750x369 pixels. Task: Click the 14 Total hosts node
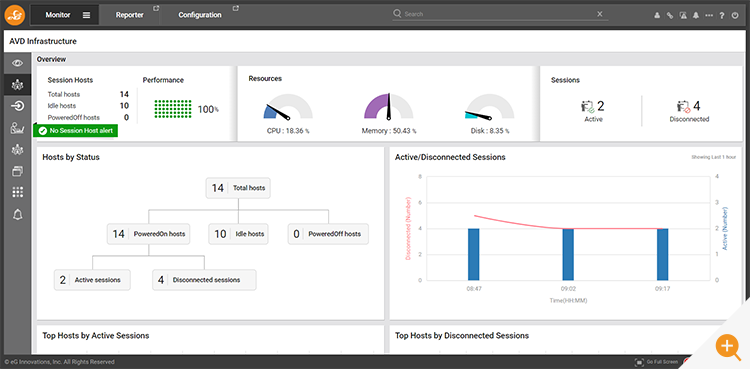(x=238, y=188)
